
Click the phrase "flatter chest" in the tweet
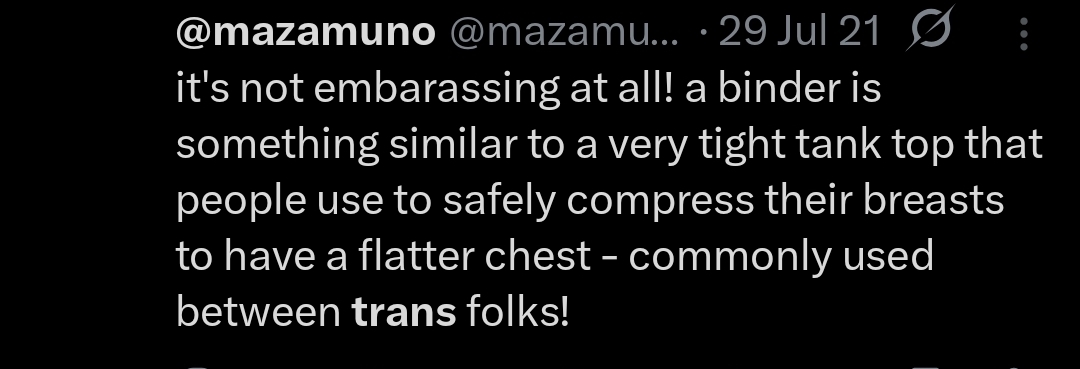[475, 256]
